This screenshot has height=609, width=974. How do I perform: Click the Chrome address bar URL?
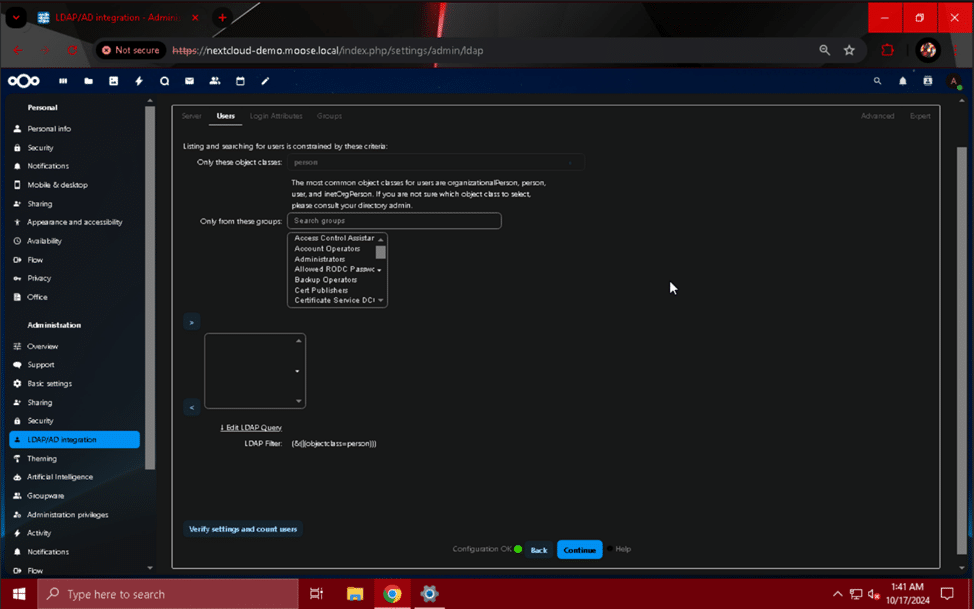pos(328,50)
